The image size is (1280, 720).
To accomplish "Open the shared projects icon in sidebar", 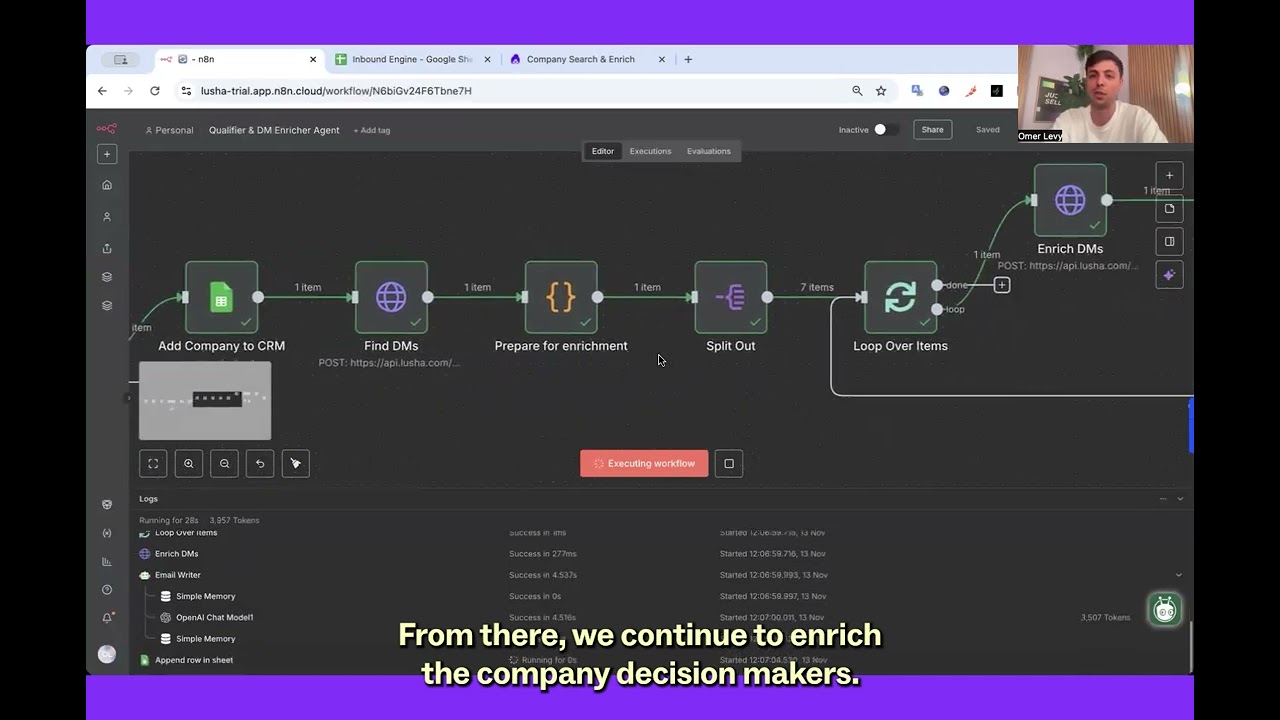I will (x=107, y=249).
